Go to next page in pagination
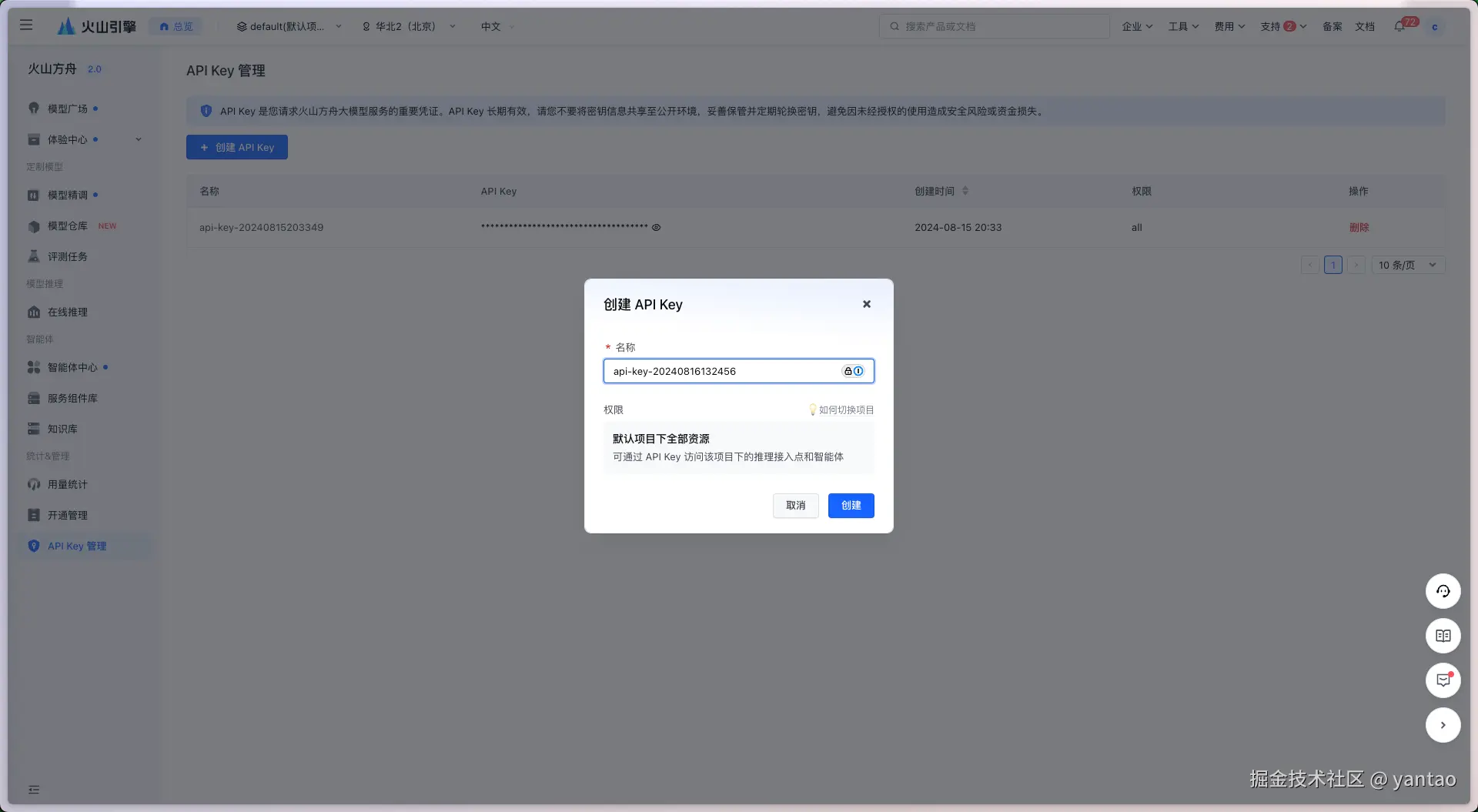The width and height of the screenshot is (1478, 812). tap(1356, 265)
